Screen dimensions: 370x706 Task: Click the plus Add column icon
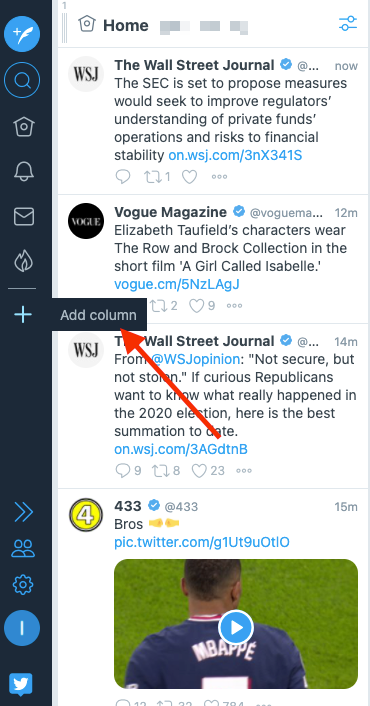click(x=23, y=314)
